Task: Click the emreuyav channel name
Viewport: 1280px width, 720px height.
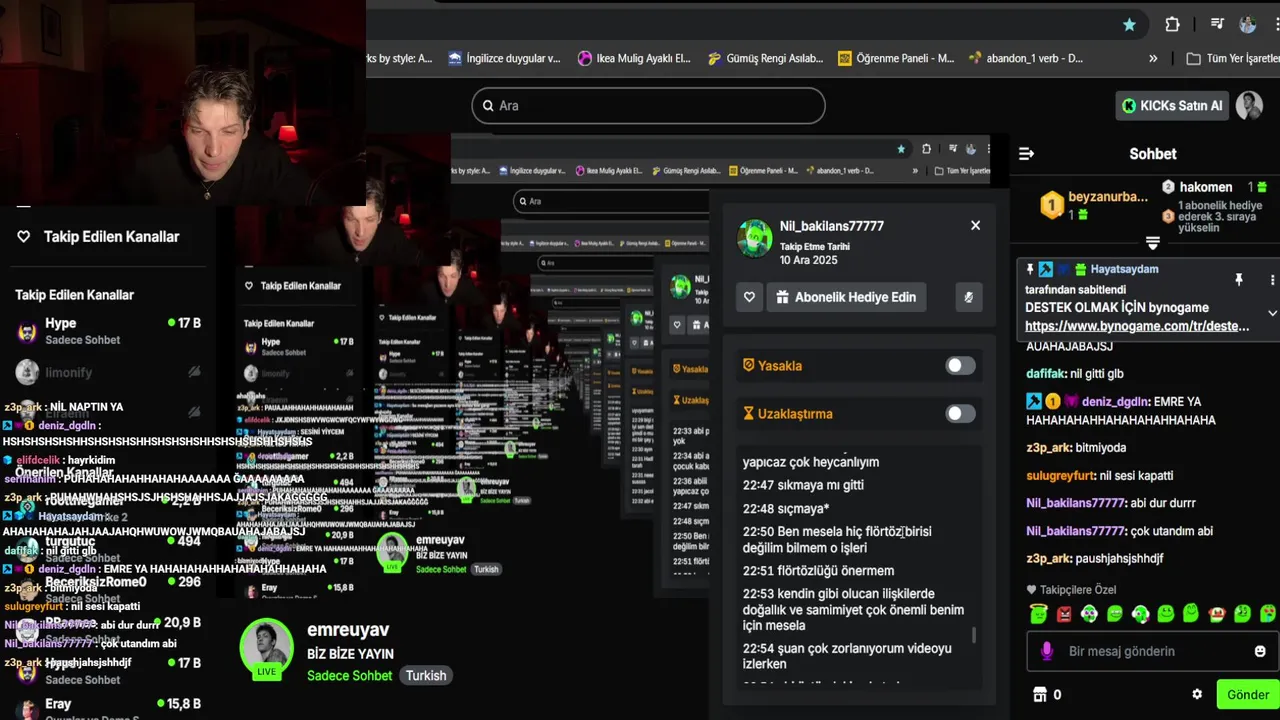Action: [348, 630]
